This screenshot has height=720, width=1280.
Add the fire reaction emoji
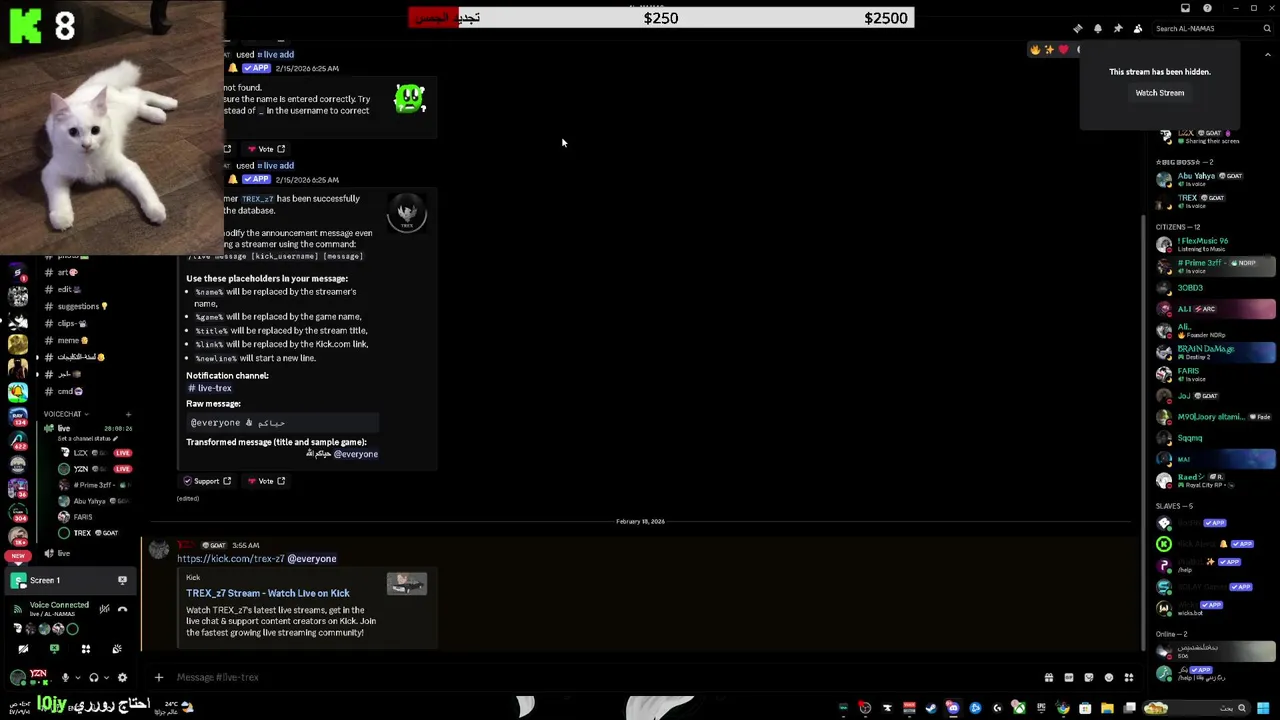(1035, 50)
